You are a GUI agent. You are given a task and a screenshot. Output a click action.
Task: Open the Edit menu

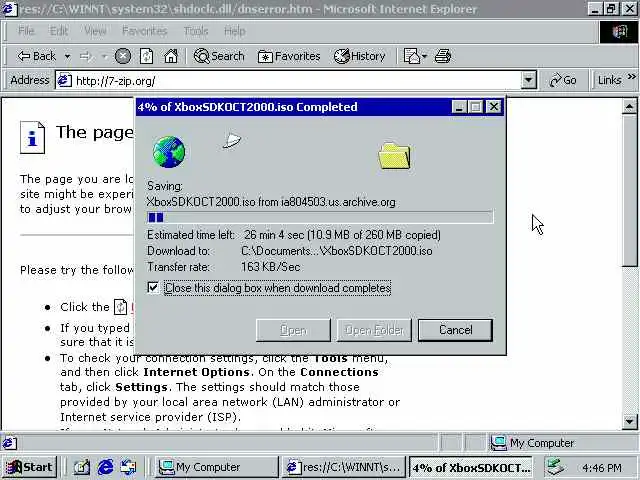point(59,31)
